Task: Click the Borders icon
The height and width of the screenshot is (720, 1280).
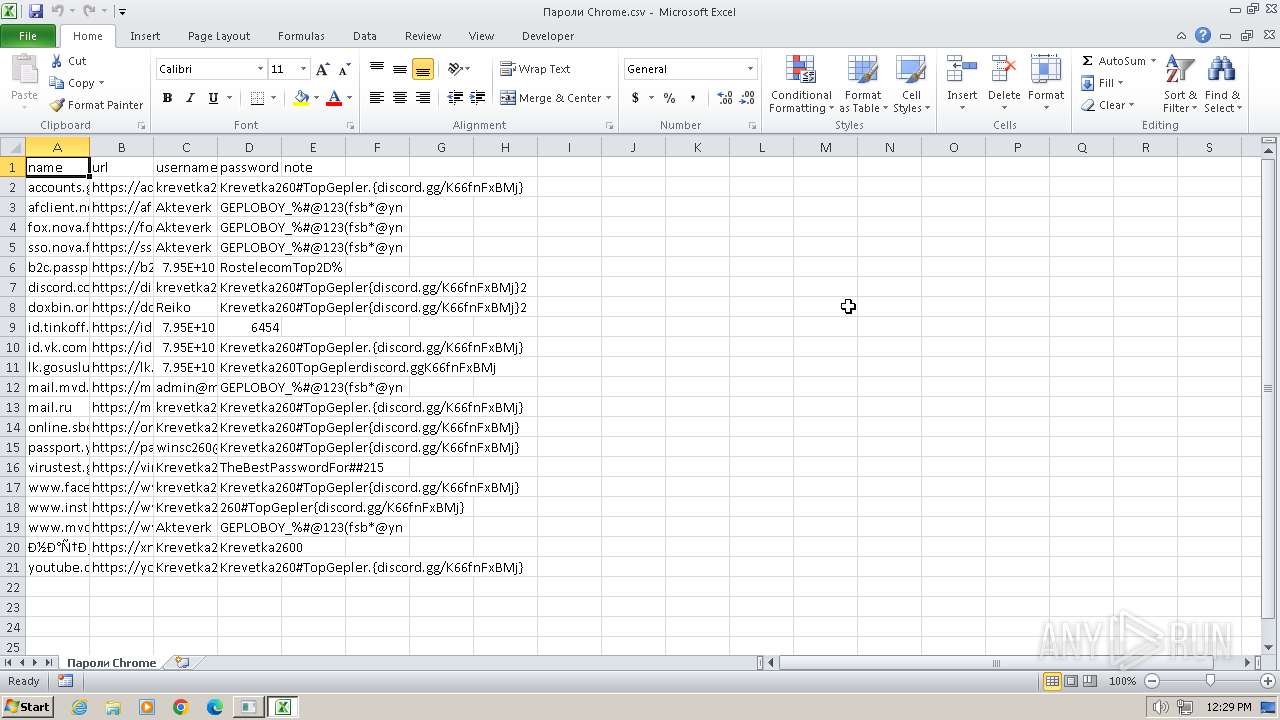Action: pyautogui.click(x=257, y=98)
